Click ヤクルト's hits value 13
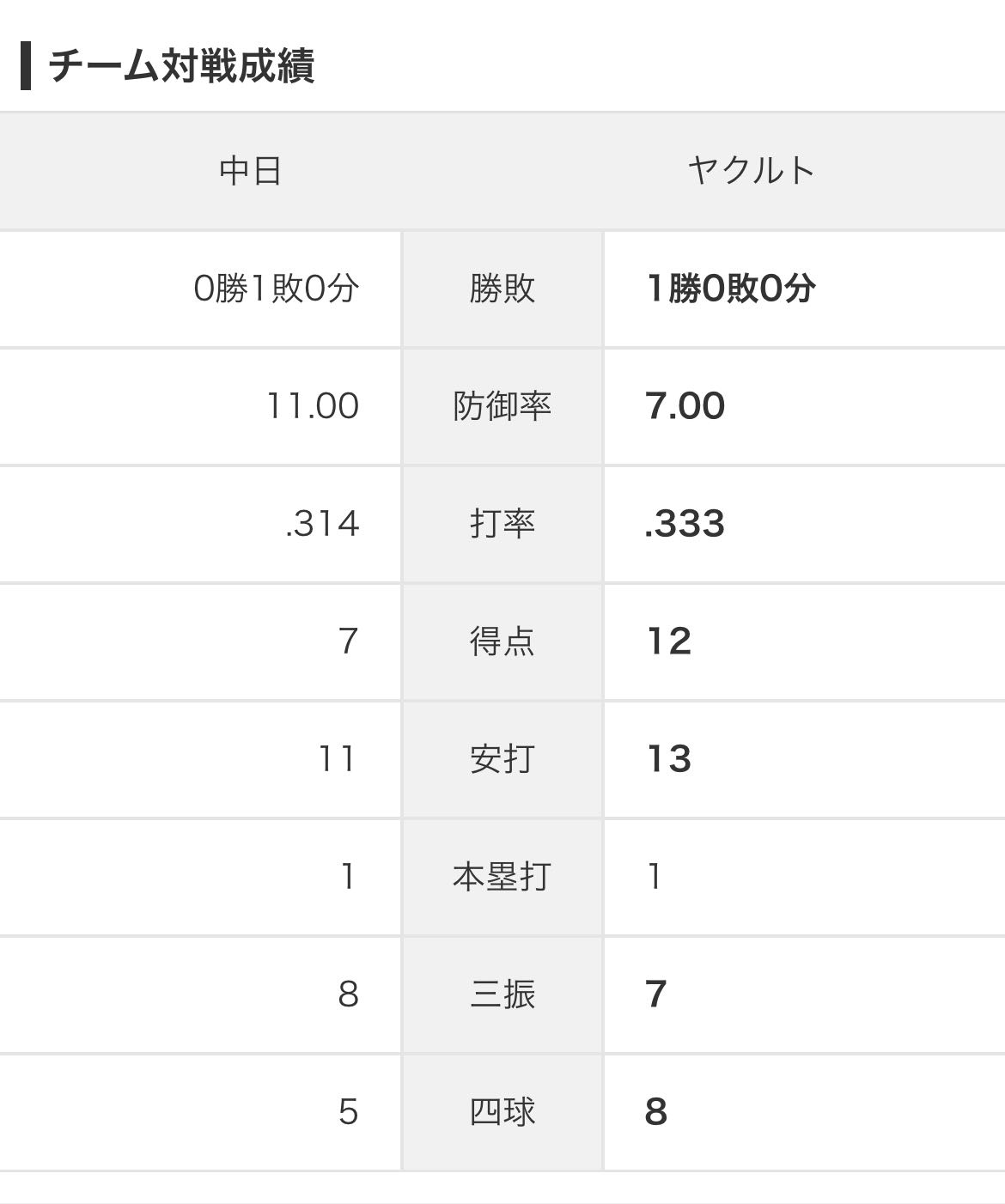Image resolution: width=1005 pixels, height=1204 pixels. tap(668, 759)
